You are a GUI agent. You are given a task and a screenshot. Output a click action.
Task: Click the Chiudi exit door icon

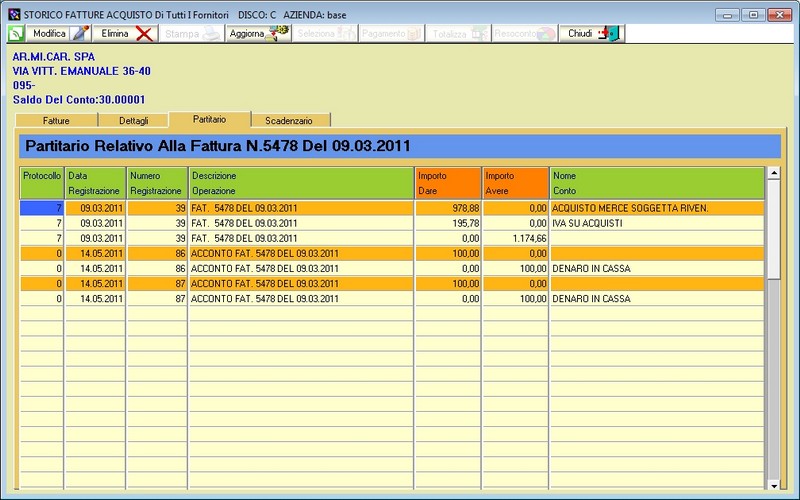point(609,34)
